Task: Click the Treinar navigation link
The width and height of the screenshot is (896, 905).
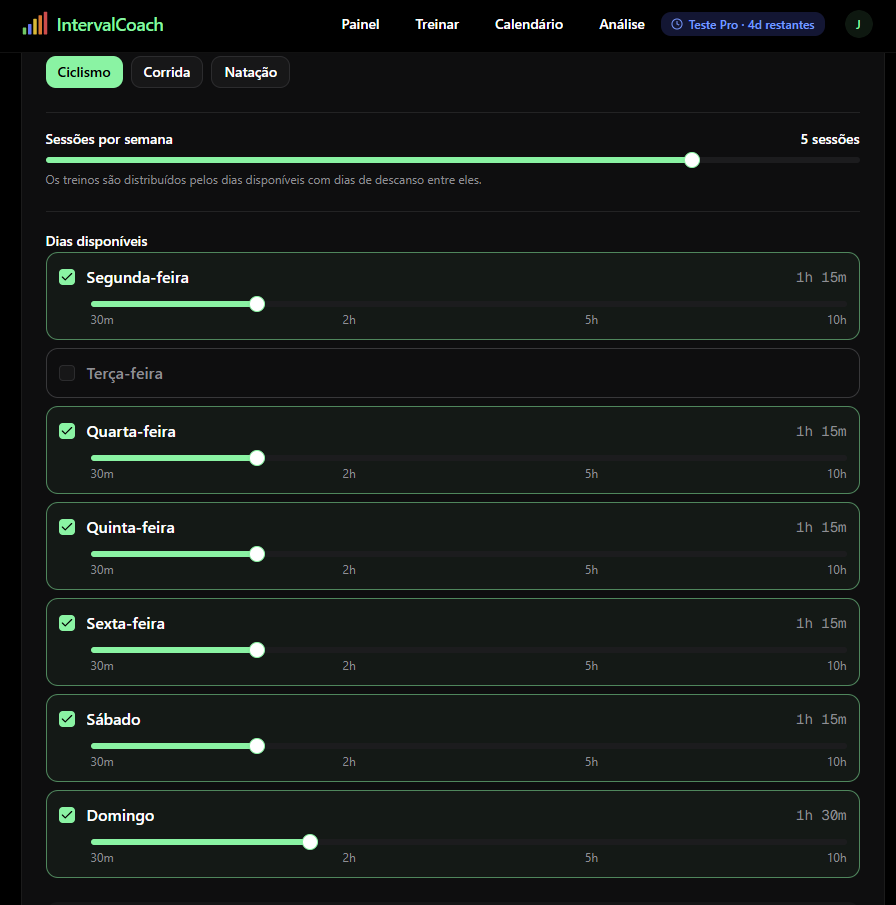Action: click(x=437, y=24)
